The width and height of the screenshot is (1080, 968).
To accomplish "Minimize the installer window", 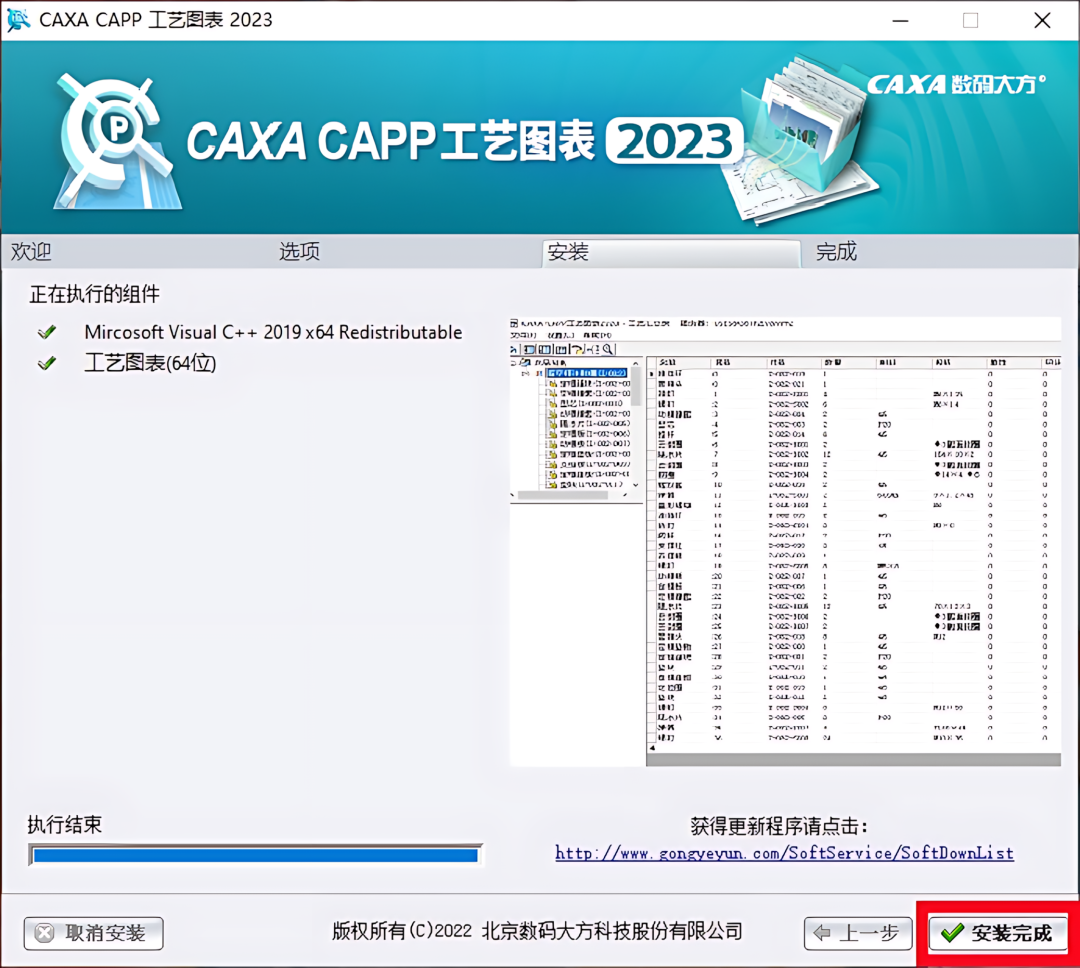I will 900,21.
